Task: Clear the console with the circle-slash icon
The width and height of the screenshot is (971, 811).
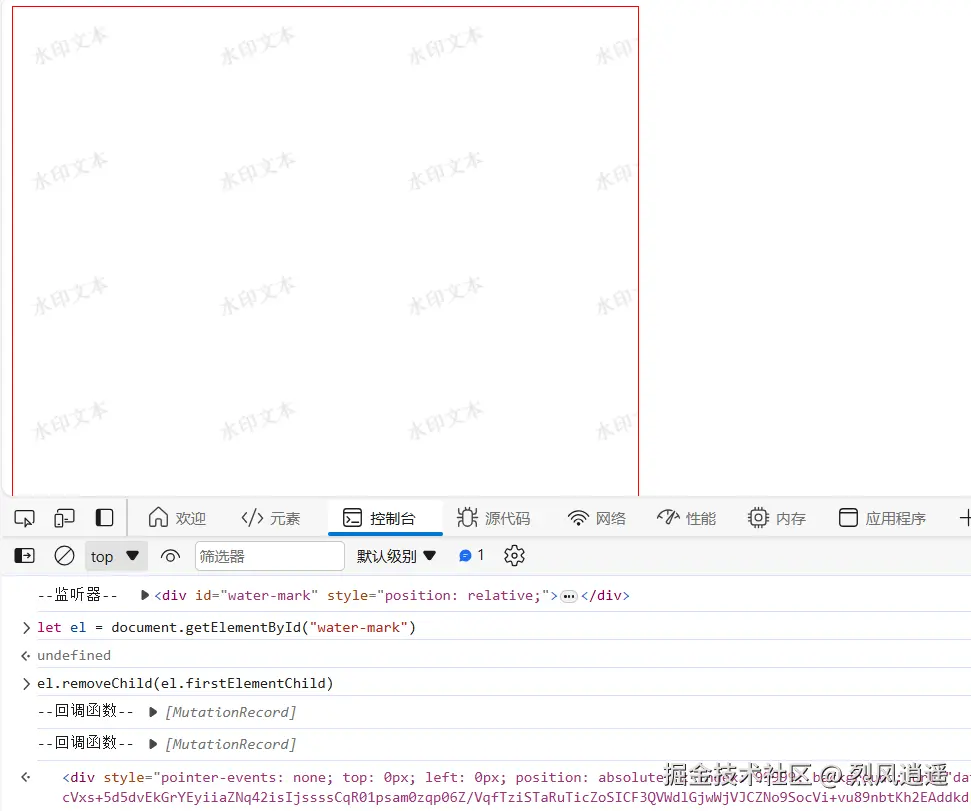Action: pos(64,555)
